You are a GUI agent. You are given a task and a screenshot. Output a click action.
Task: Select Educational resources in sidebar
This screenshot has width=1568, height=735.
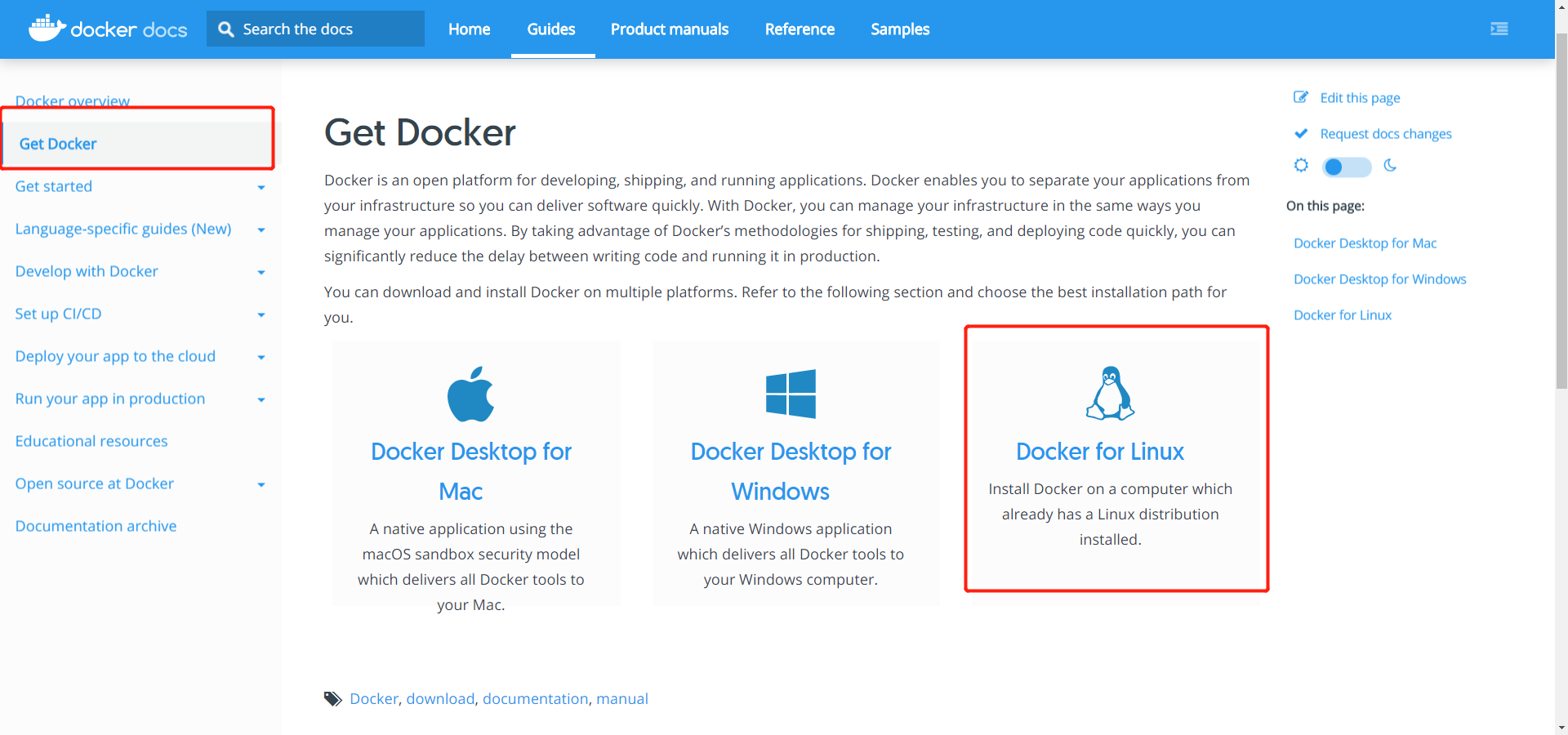tap(91, 441)
